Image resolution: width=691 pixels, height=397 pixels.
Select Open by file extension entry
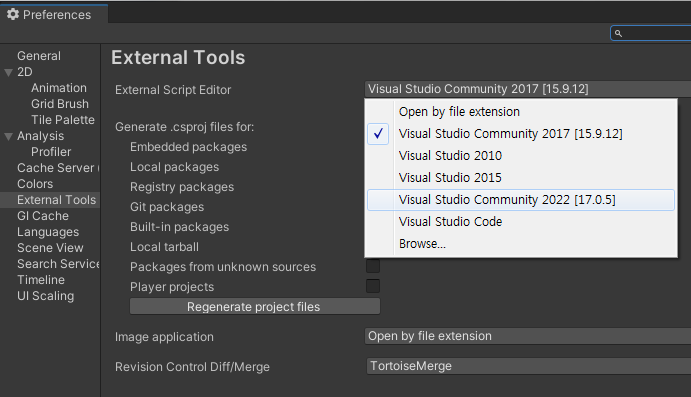coord(521,112)
